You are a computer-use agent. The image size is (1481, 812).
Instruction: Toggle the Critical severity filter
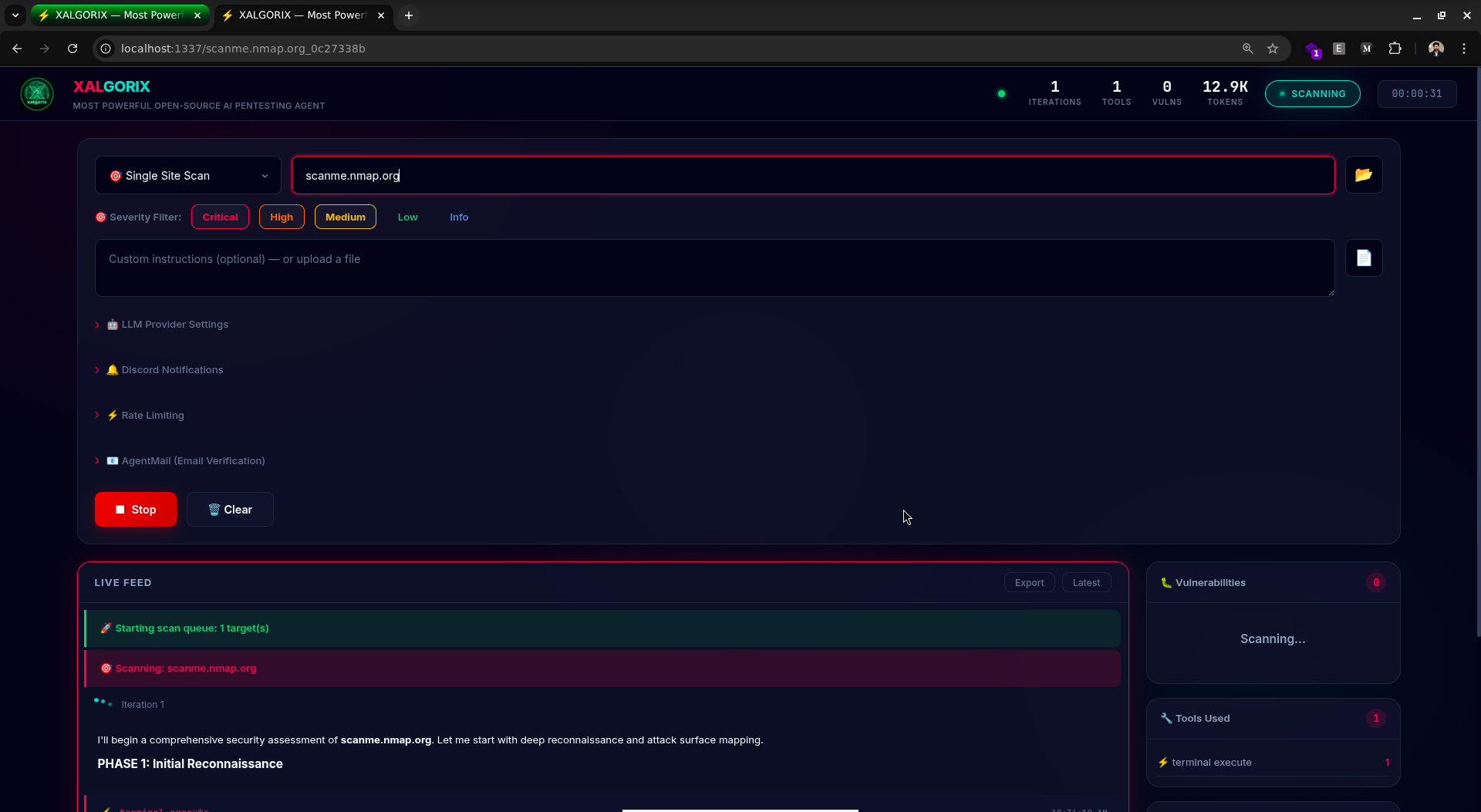coord(220,217)
